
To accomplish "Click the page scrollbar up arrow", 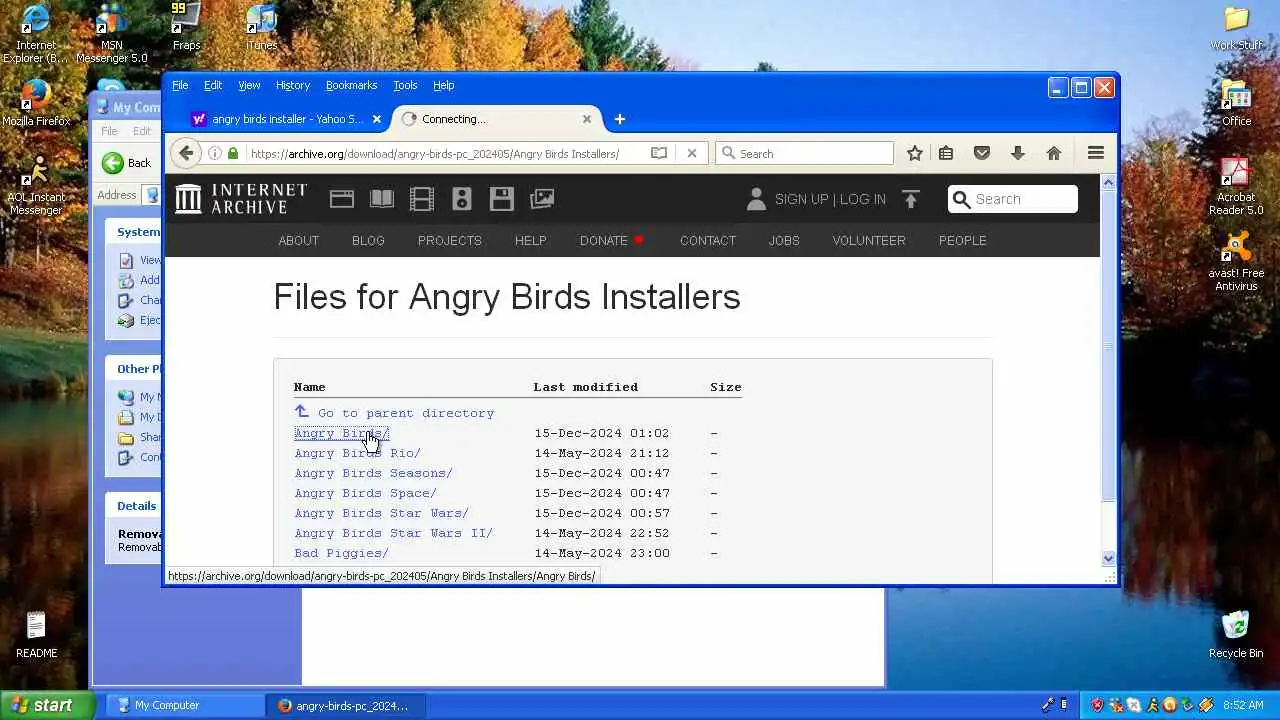I will (x=1108, y=183).
